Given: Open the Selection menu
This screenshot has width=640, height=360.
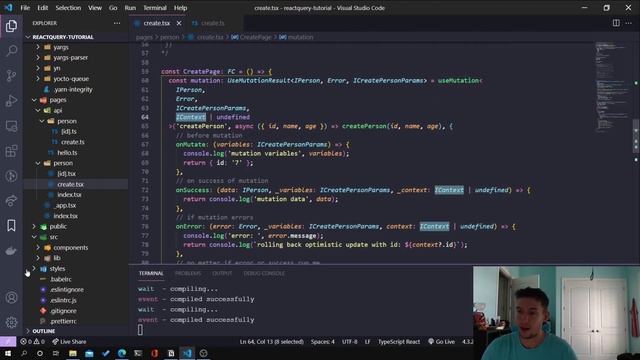Looking at the screenshot, I should point(68,8).
